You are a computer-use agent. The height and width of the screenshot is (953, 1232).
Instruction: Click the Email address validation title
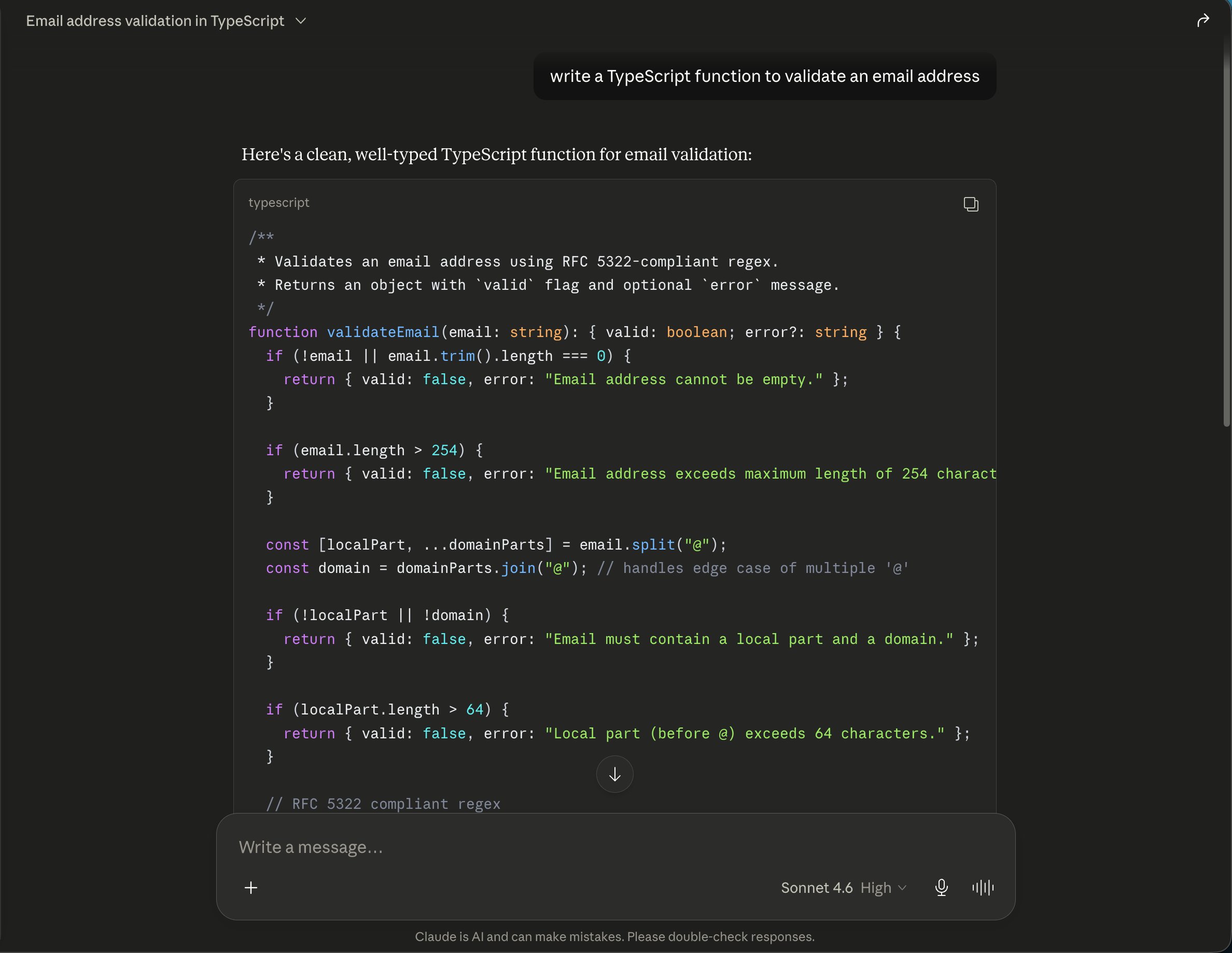coord(155,21)
